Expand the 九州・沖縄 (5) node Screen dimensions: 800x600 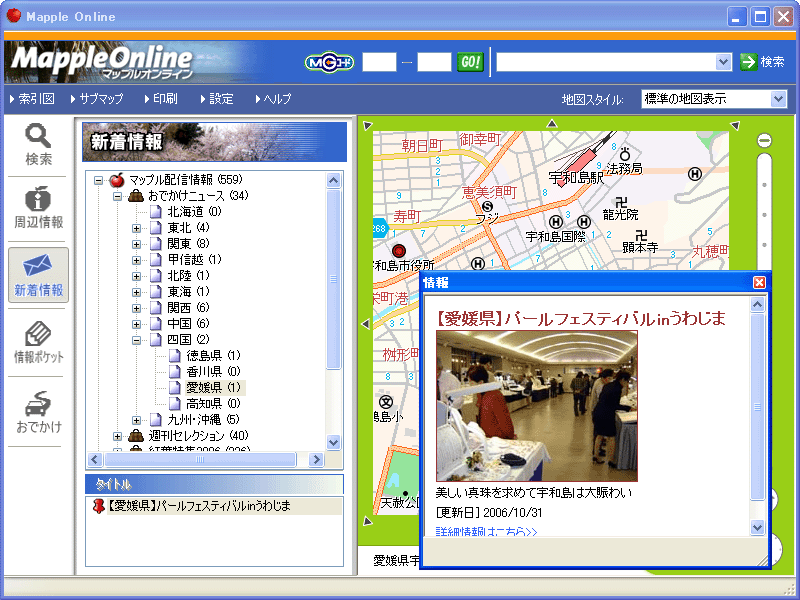pyautogui.click(x=136, y=420)
